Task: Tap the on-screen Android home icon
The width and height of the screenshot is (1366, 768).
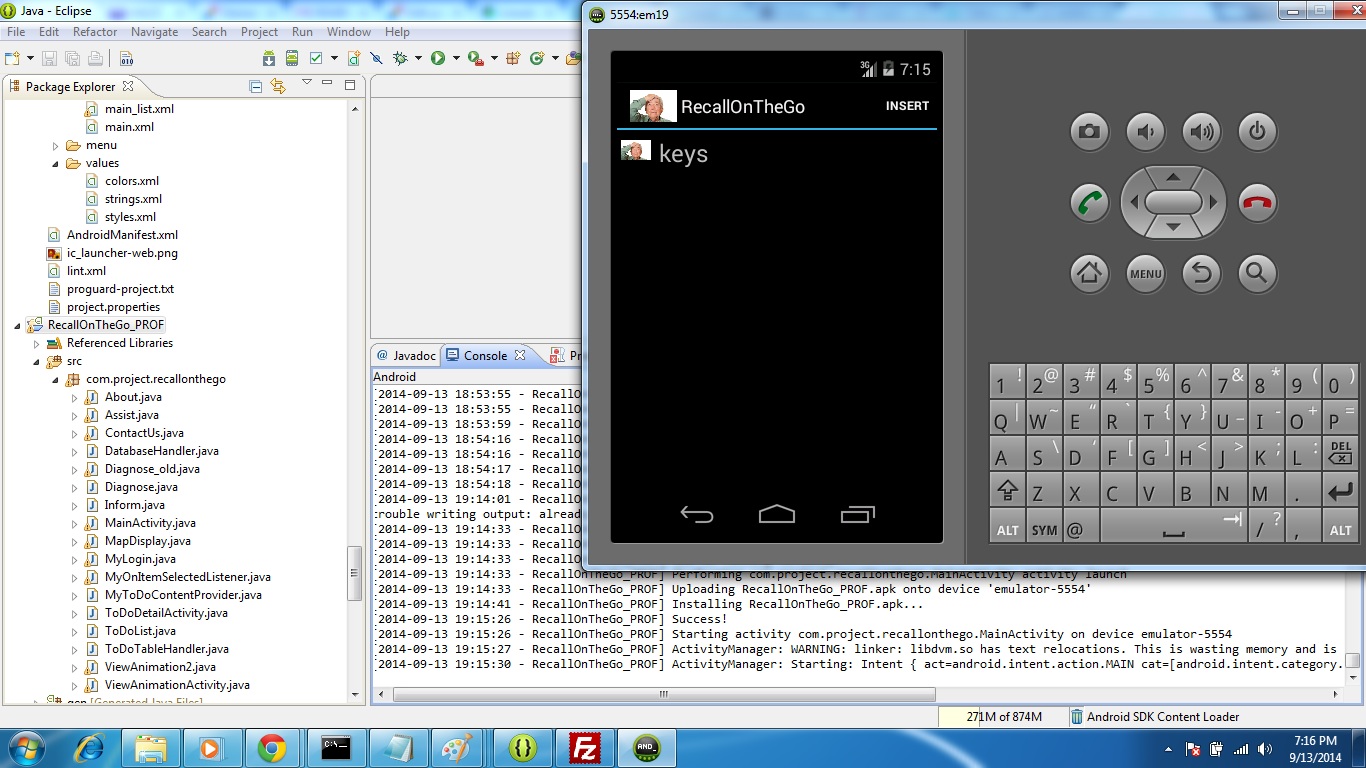Action: coord(777,514)
